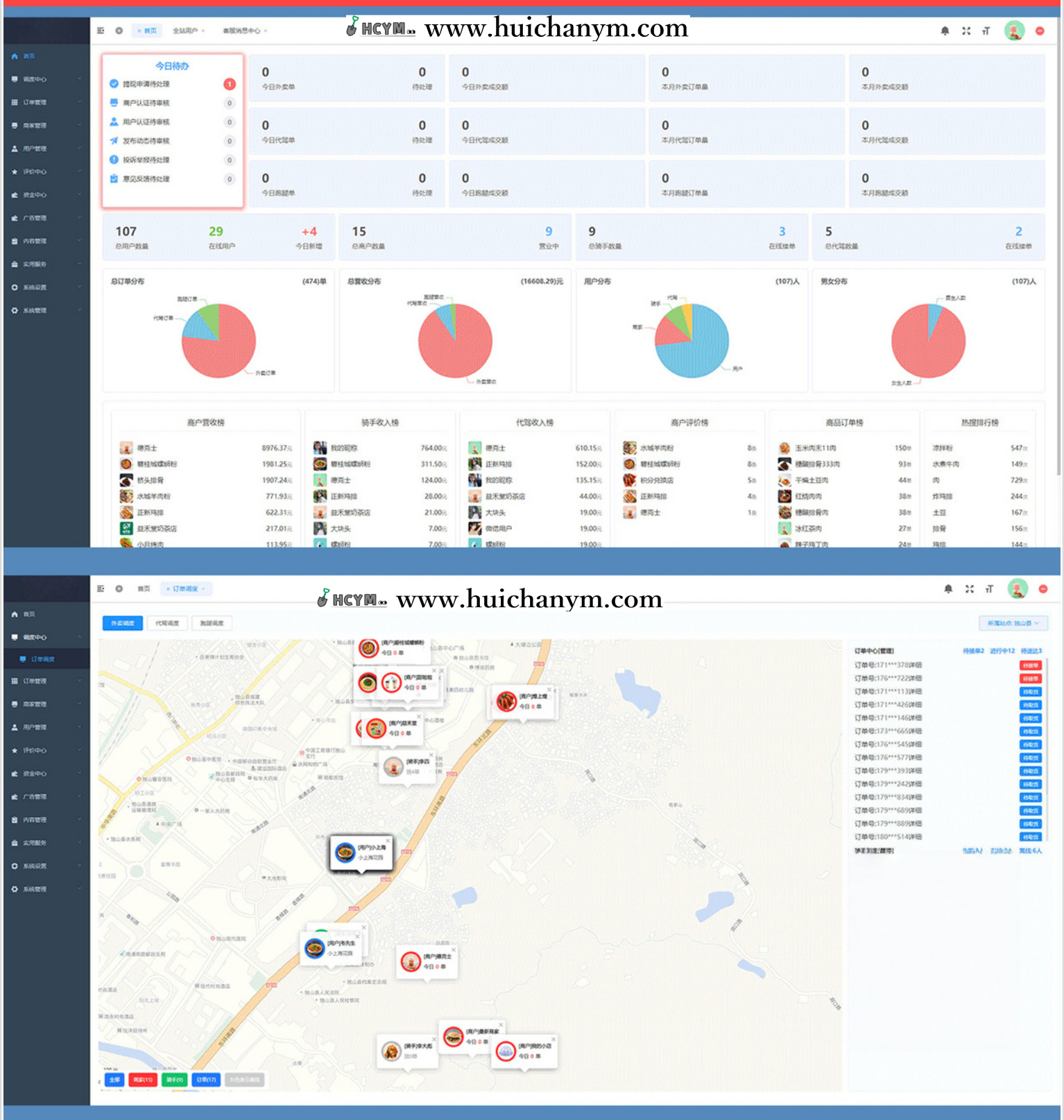1064x1120 pixels.
Task: Click the 提现申请待处理 checkmark icon
Action: (114, 84)
